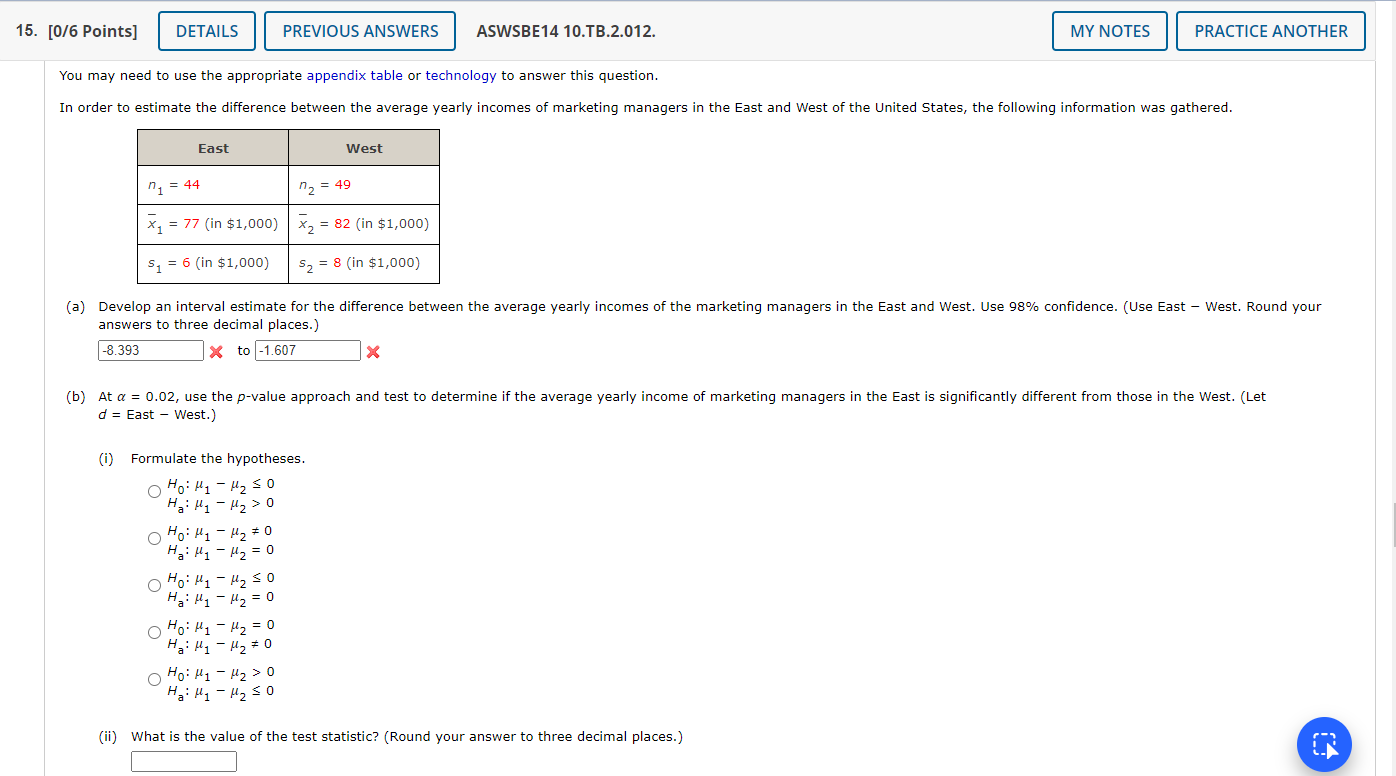Select the second hypothesis pair radio button

[x=154, y=537]
